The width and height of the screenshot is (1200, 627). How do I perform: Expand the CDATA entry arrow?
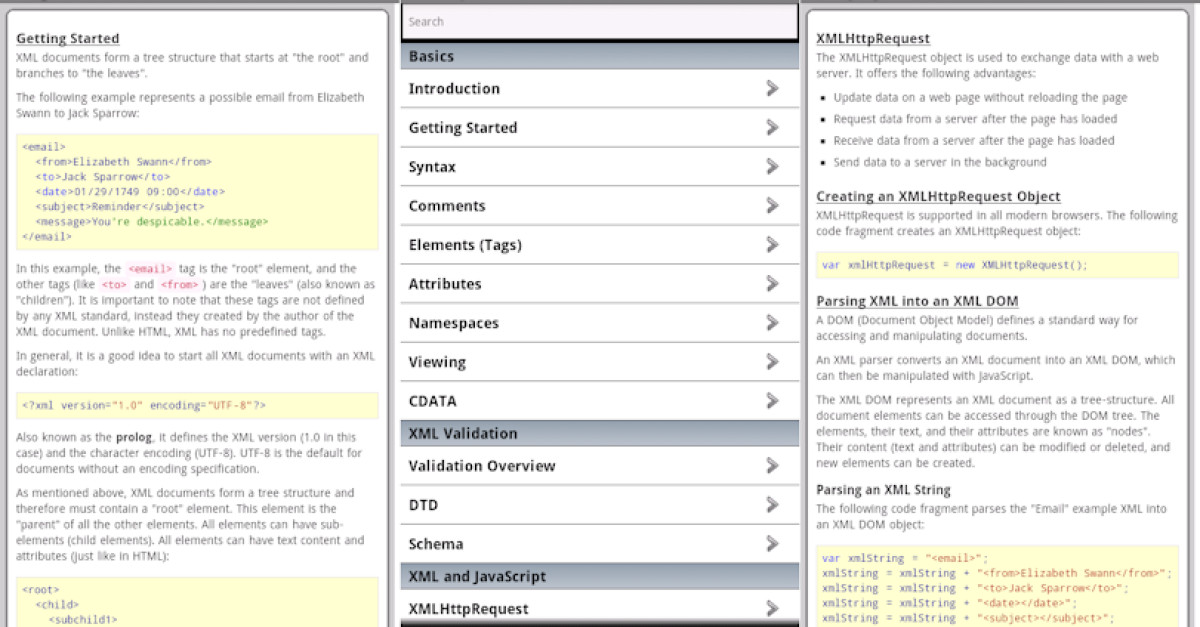tap(772, 400)
